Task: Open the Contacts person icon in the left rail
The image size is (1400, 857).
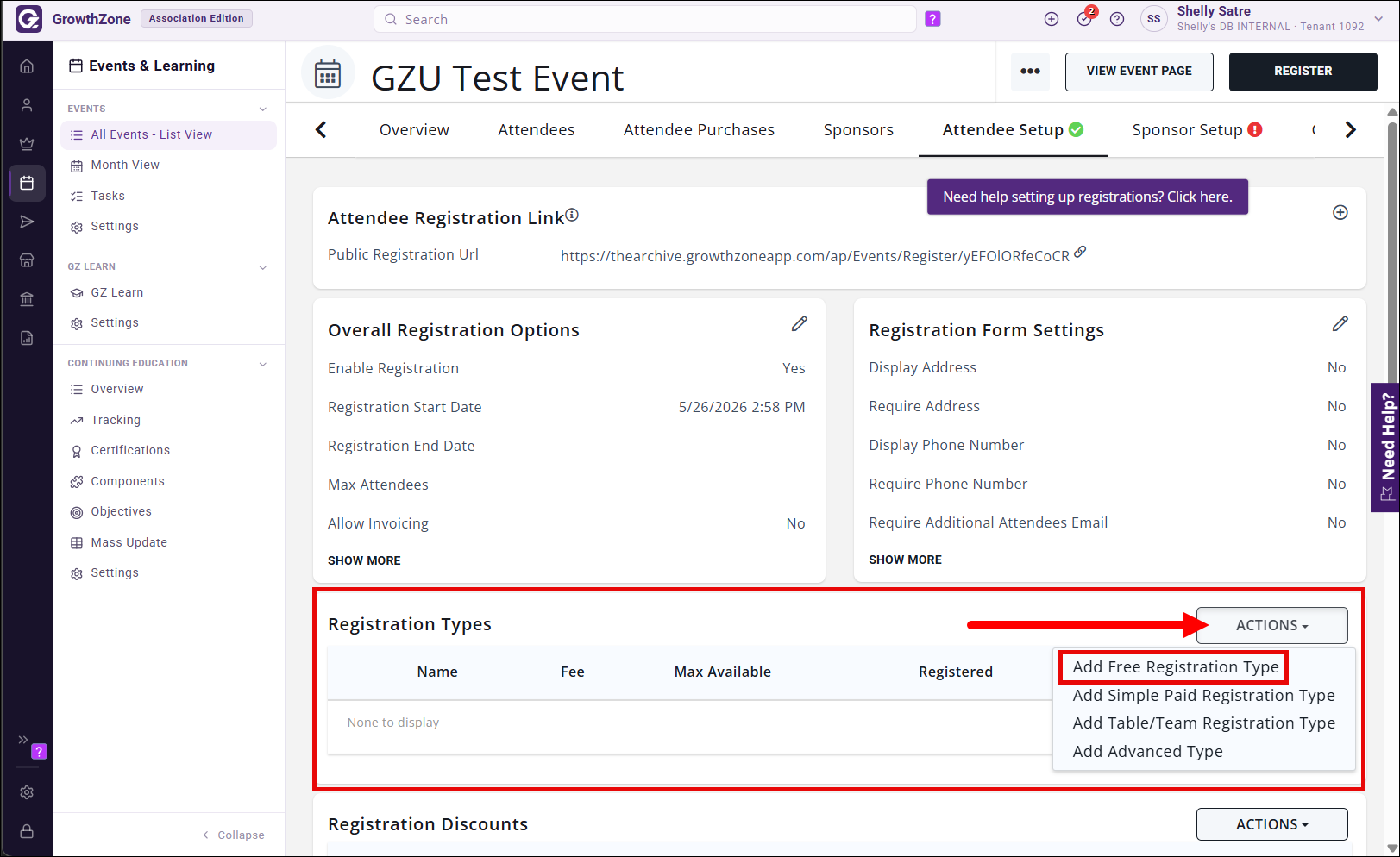Action: [27, 105]
